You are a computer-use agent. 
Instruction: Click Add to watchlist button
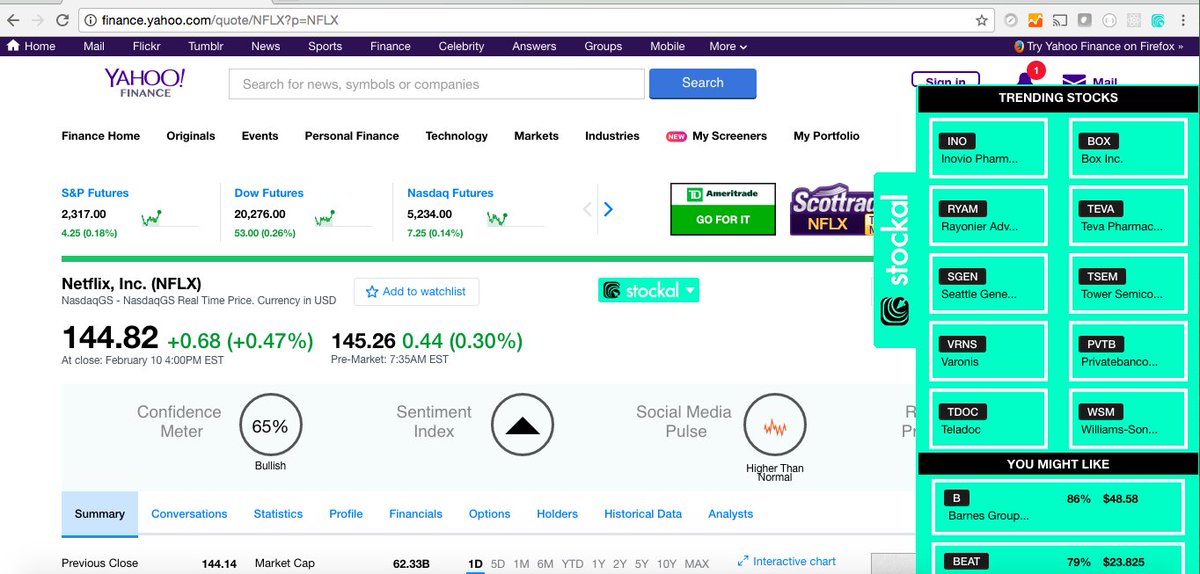(x=417, y=291)
